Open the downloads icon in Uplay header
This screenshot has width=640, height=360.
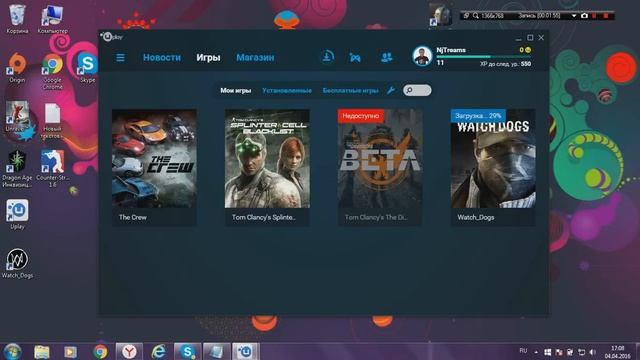click(x=327, y=57)
